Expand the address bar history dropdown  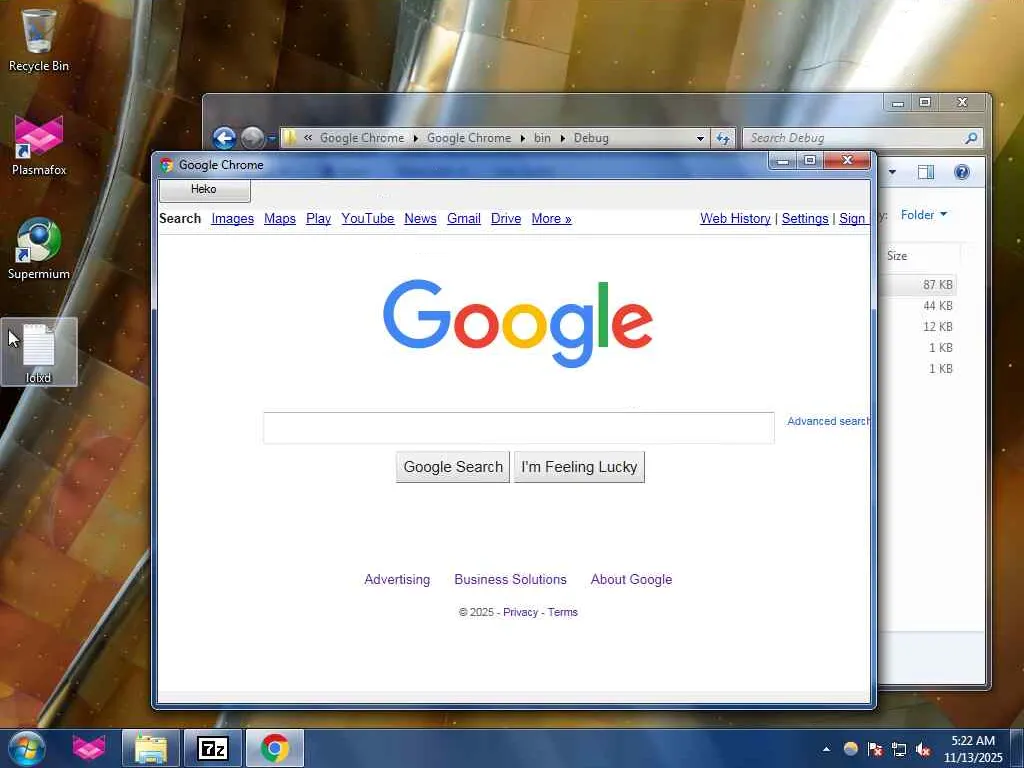[x=700, y=138]
